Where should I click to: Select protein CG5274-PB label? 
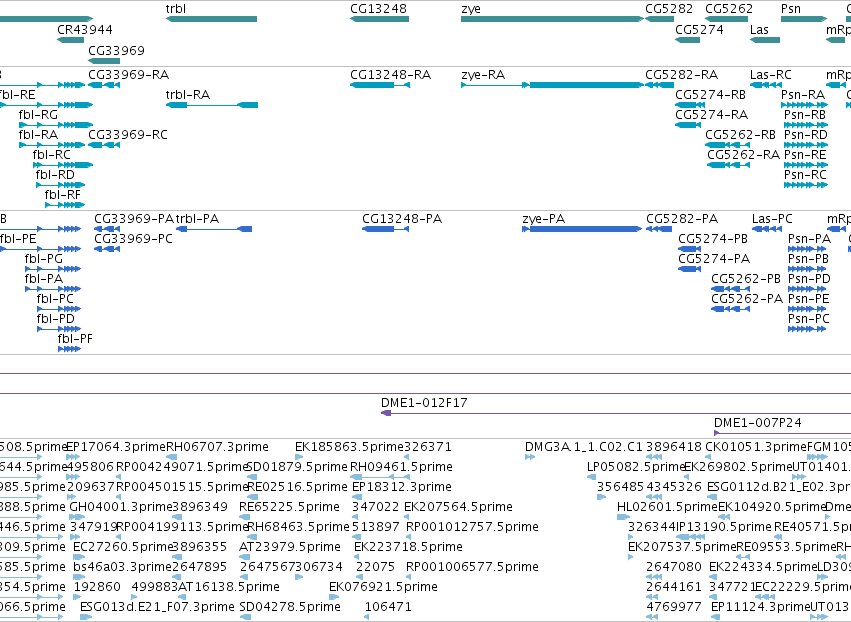click(x=713, y=239)
